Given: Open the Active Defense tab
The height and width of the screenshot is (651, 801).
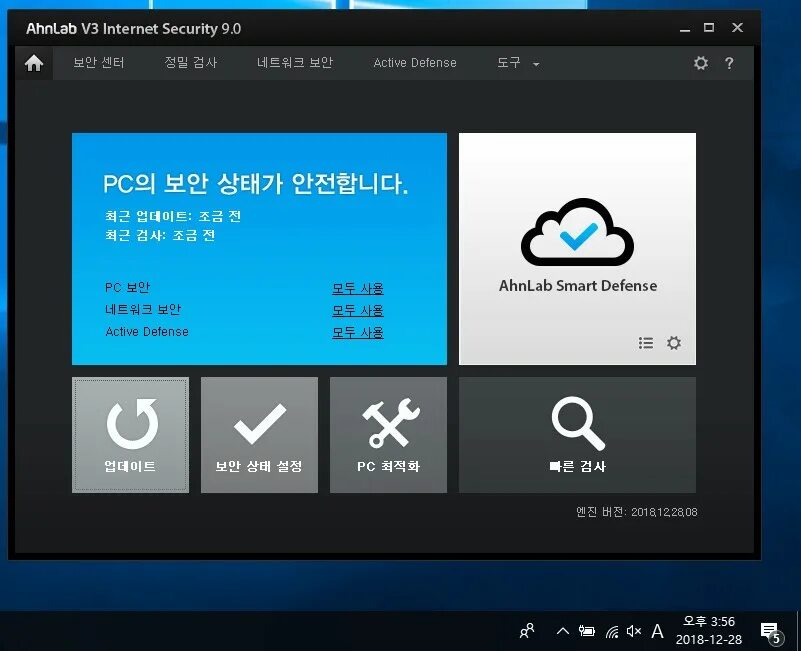Looking at the screenshot, I should (x=415, y=63).
